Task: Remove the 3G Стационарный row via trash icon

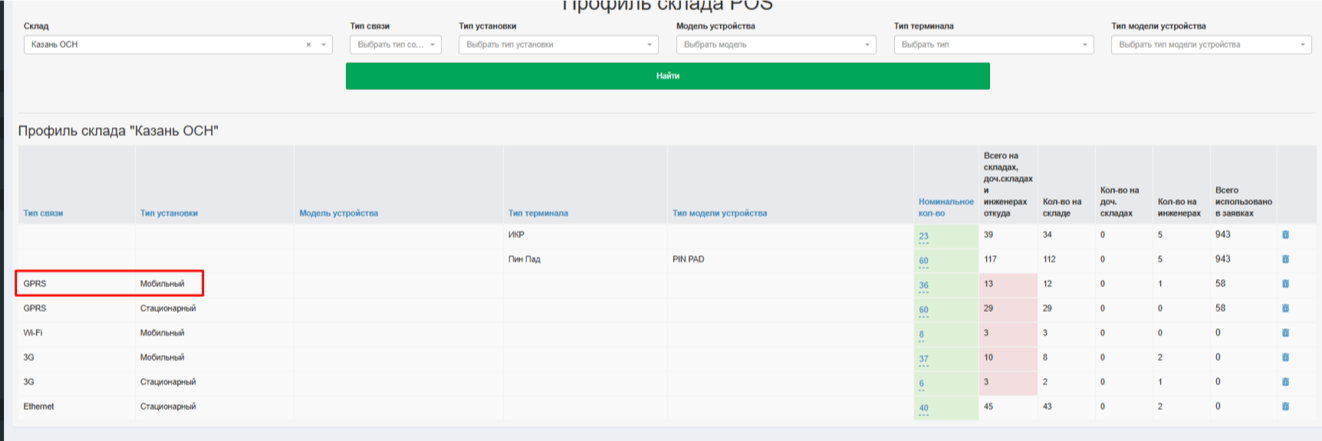Action: tap(1285, 382)
